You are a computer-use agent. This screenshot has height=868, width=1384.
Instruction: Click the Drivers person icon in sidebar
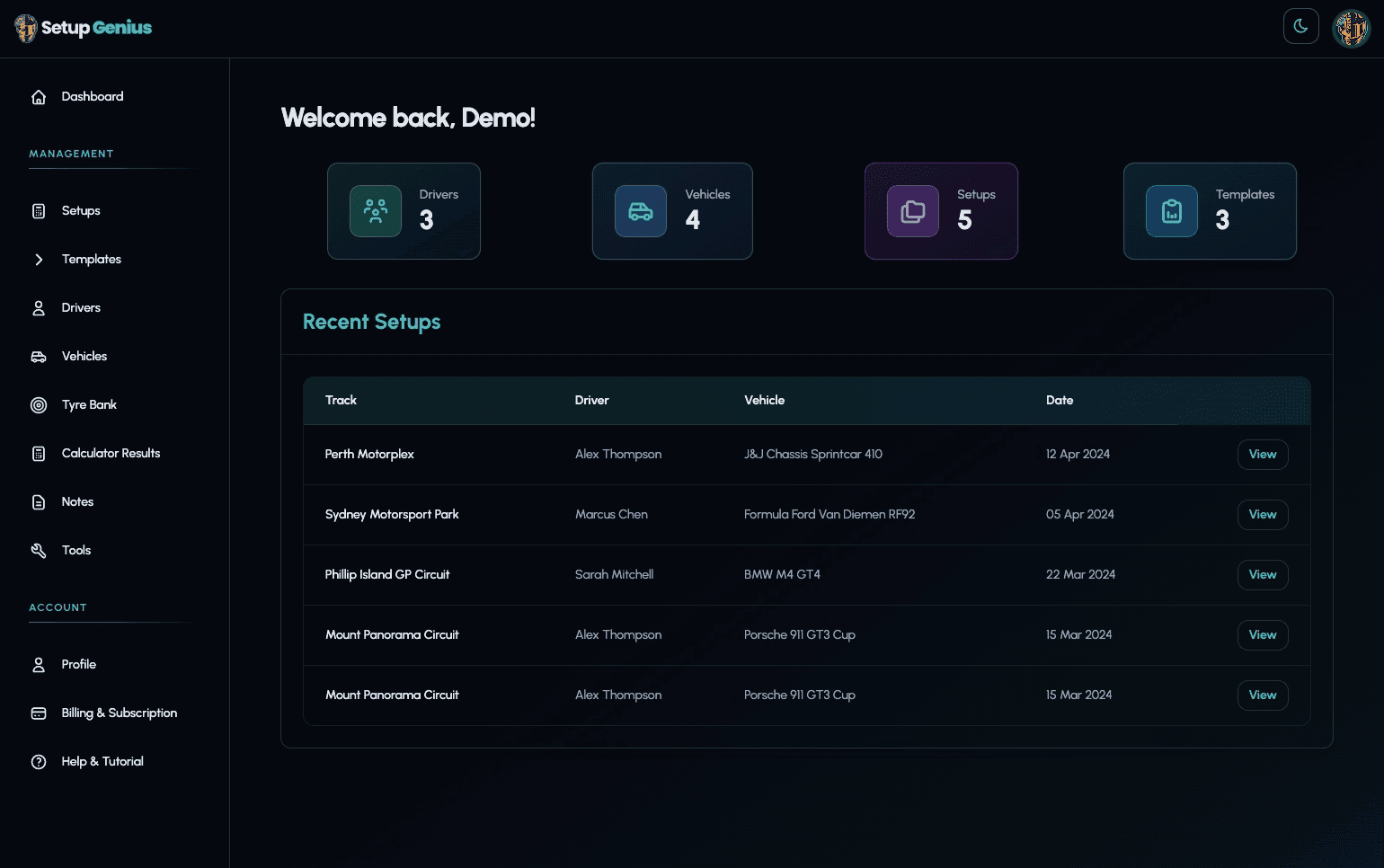click(x=39, y=308)
